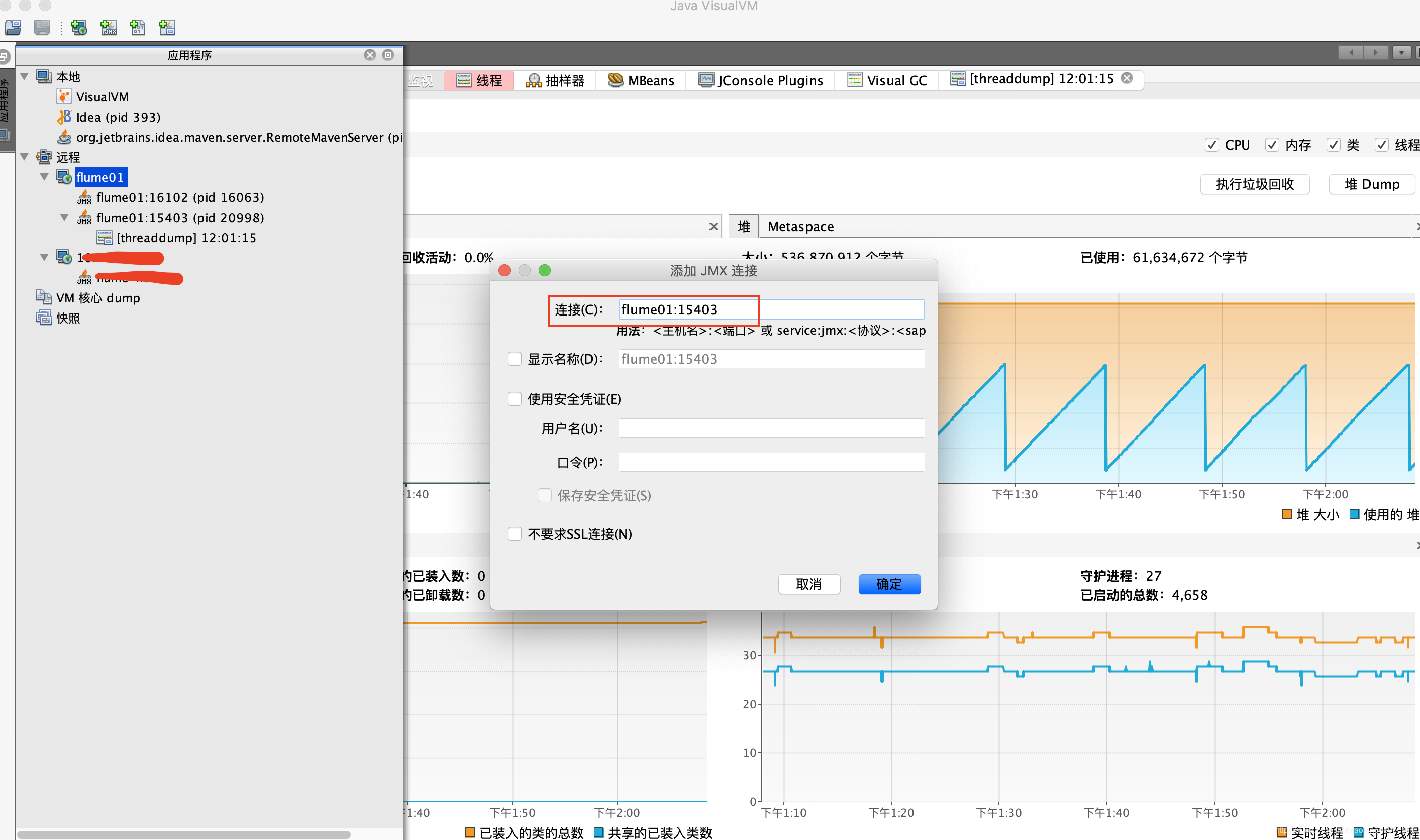The image size is (1420, 840).
Task: Click the 已装入的类的总数 legend swatch
Action: 469,832
